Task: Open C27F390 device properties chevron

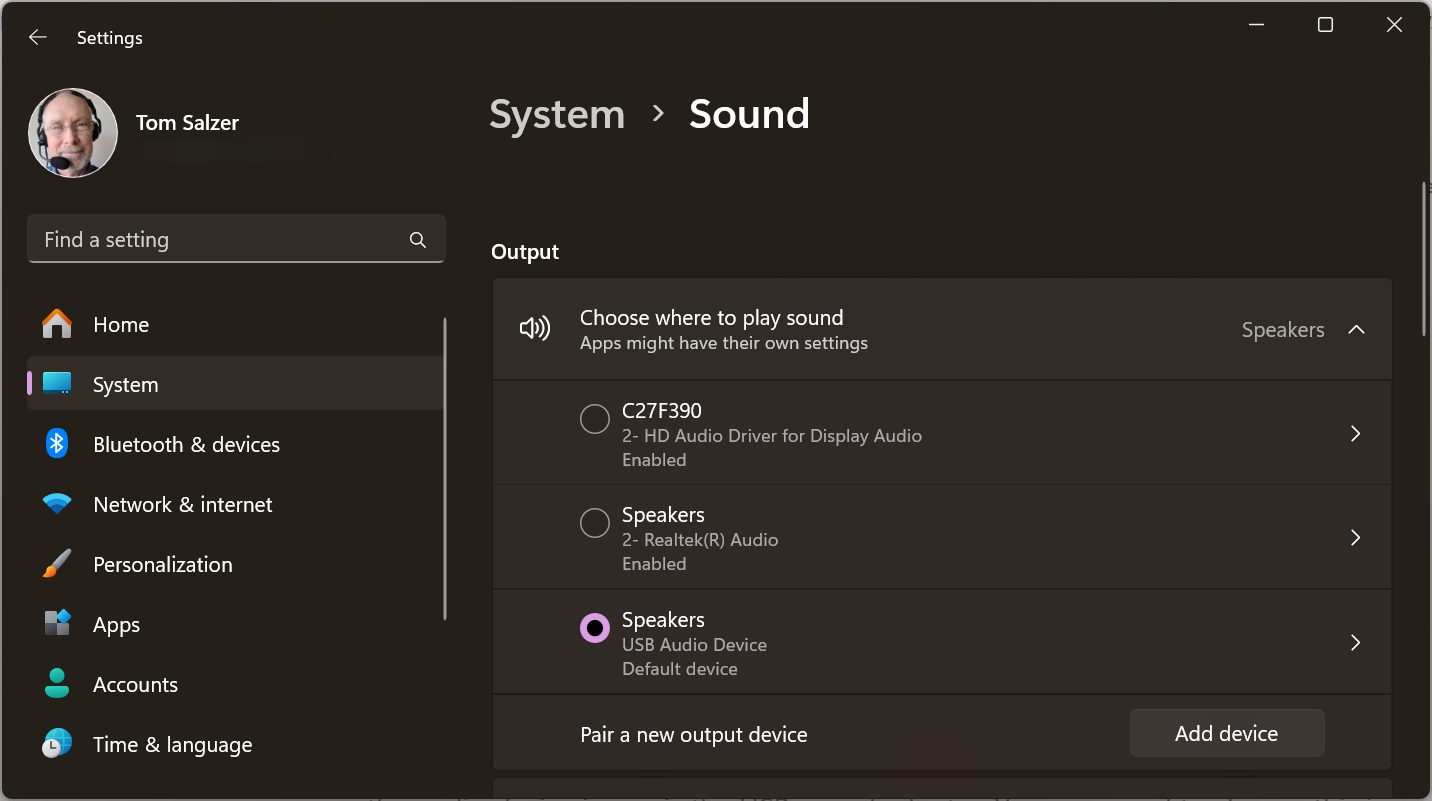Action: (1356, 434)
